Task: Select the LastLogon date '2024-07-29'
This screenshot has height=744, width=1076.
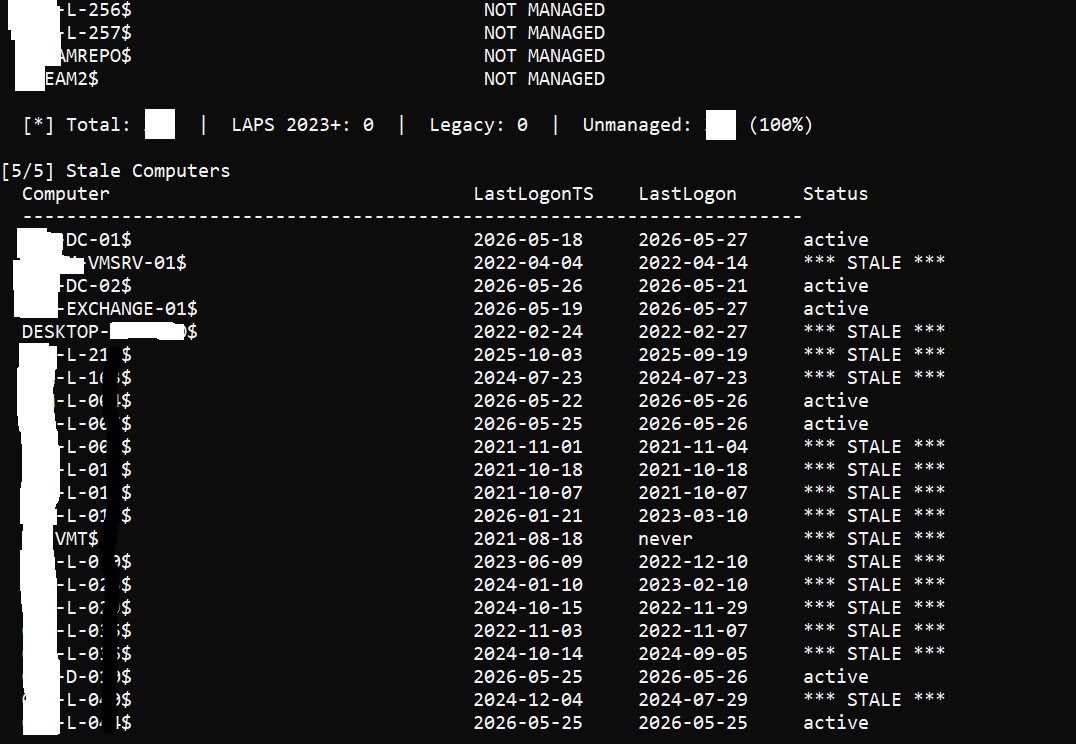Action: [x=692, y=700]
